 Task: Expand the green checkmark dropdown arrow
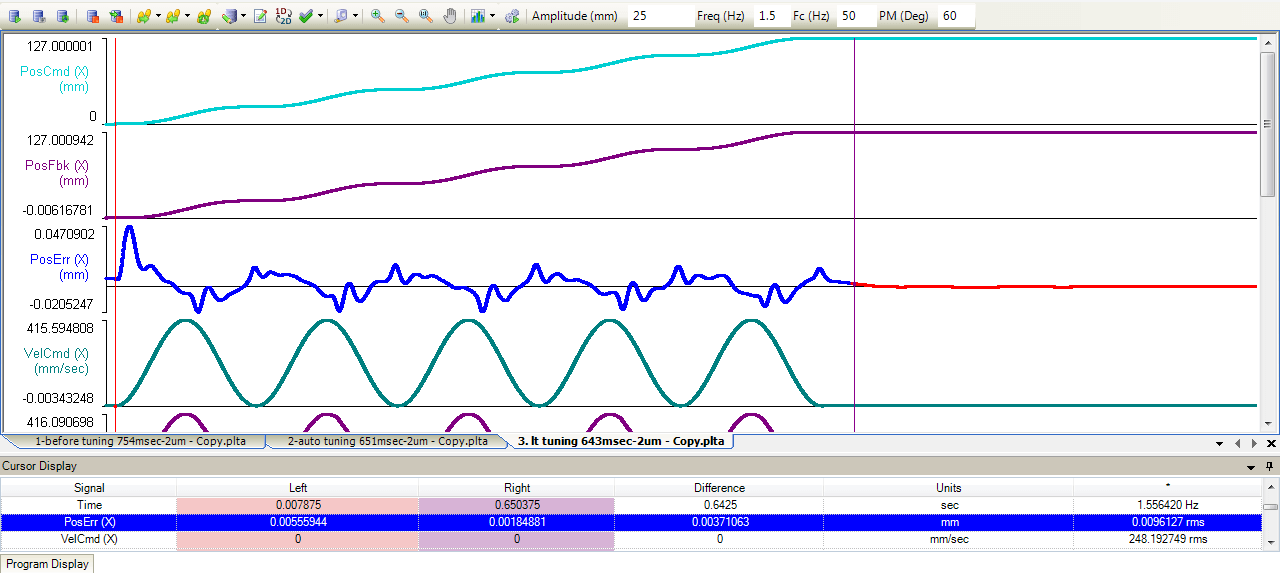pos(320,16)
